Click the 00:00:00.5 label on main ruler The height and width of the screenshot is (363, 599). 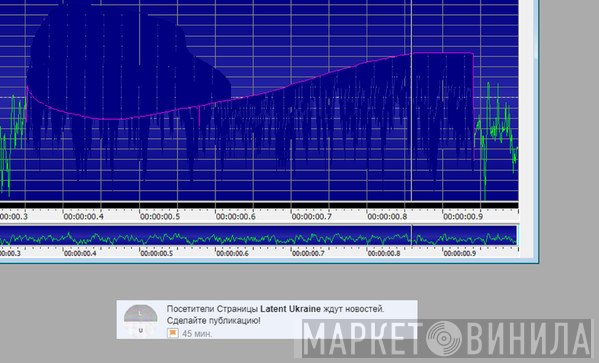coord(159,217)
